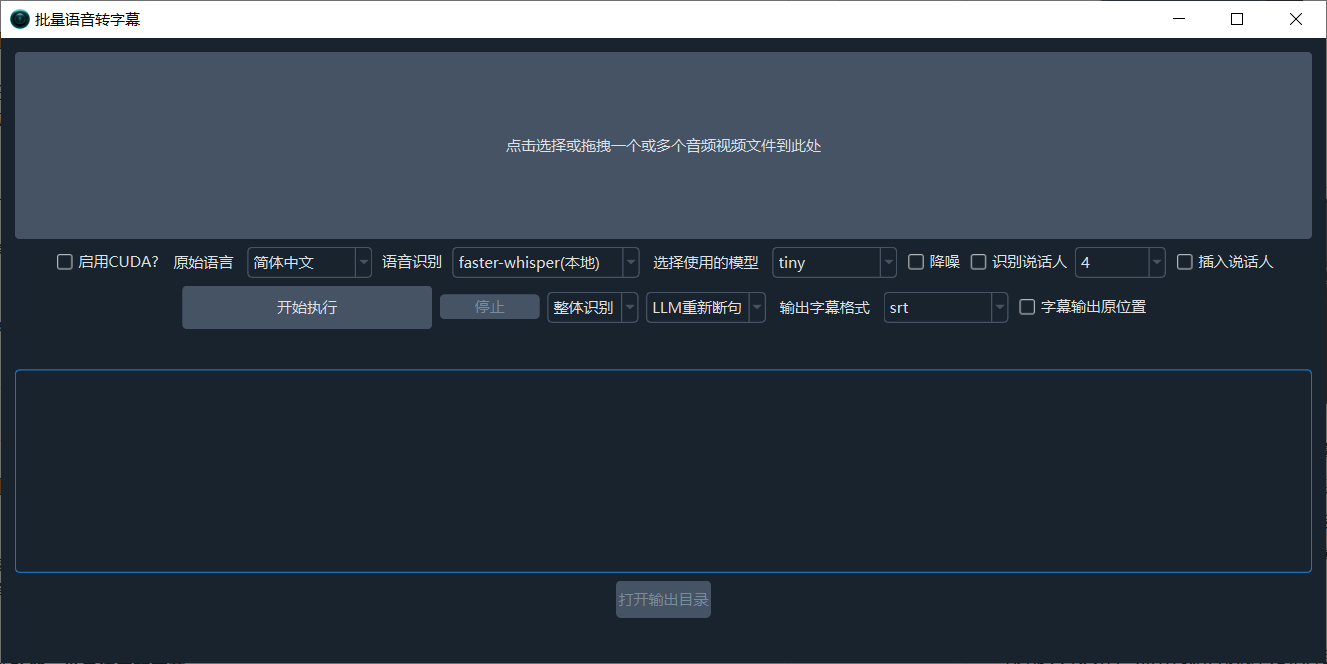Expand the speaker count dropdown showing 4
This screenshot has width=1327, height=664.
click(1120, 262)
